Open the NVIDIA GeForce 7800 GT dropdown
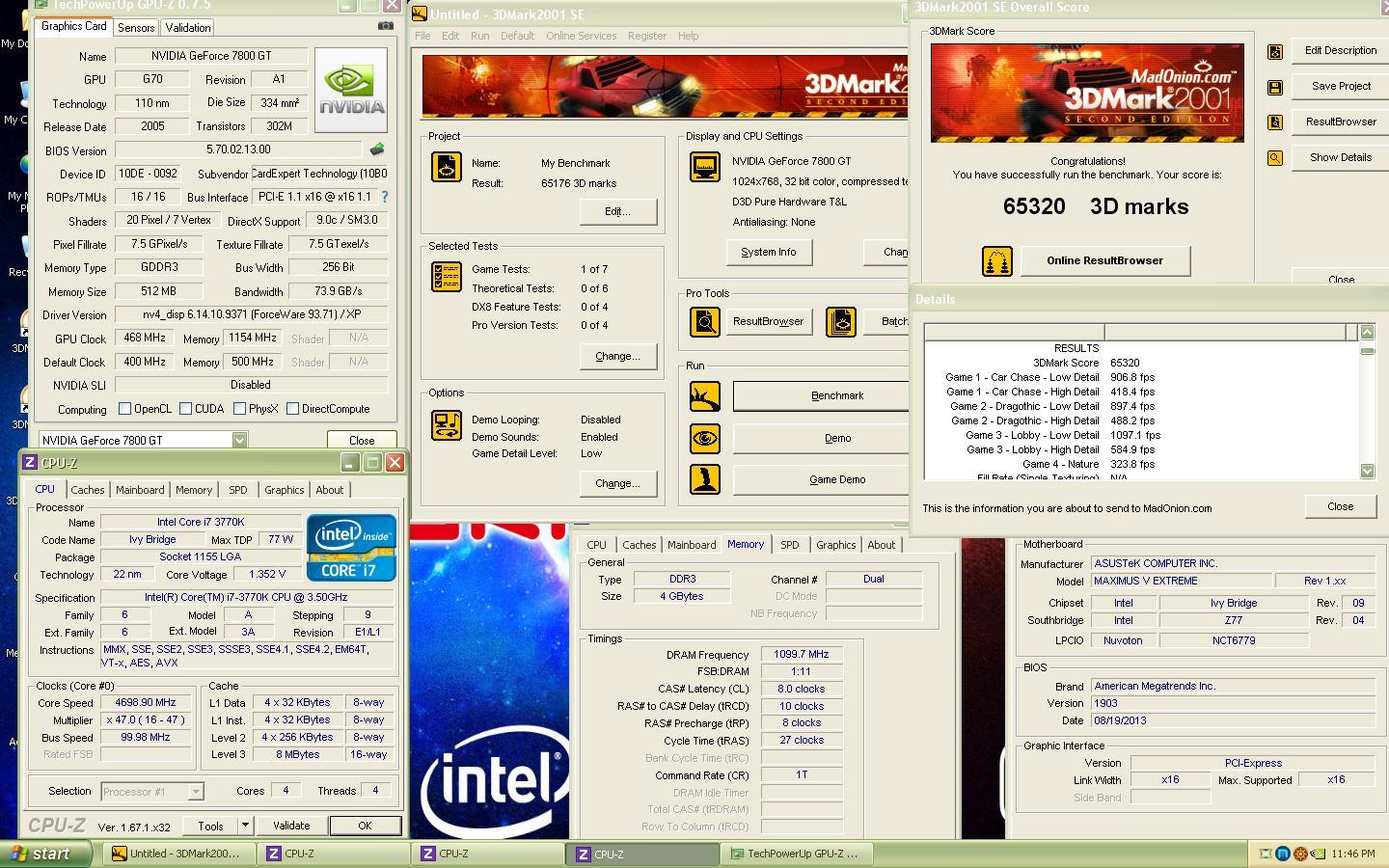The image size is (1389, 868). (x=239, y=440)
